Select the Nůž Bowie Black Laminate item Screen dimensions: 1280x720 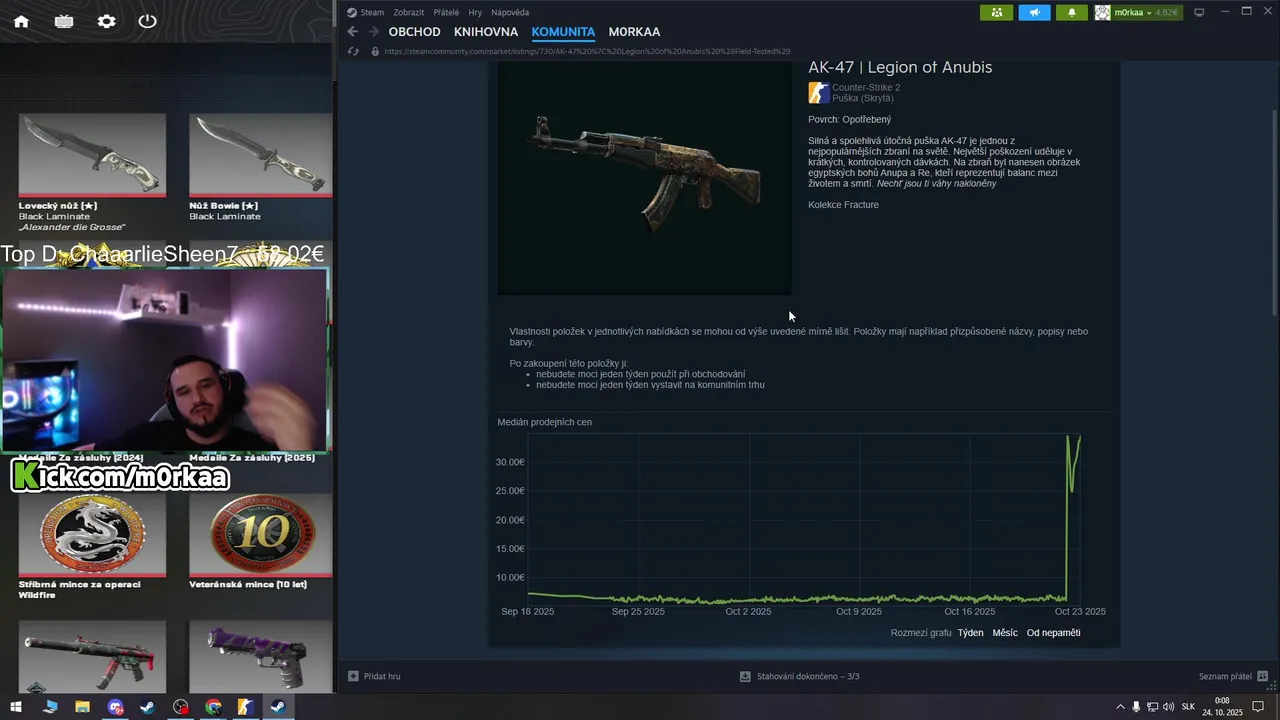click(260, 168)
